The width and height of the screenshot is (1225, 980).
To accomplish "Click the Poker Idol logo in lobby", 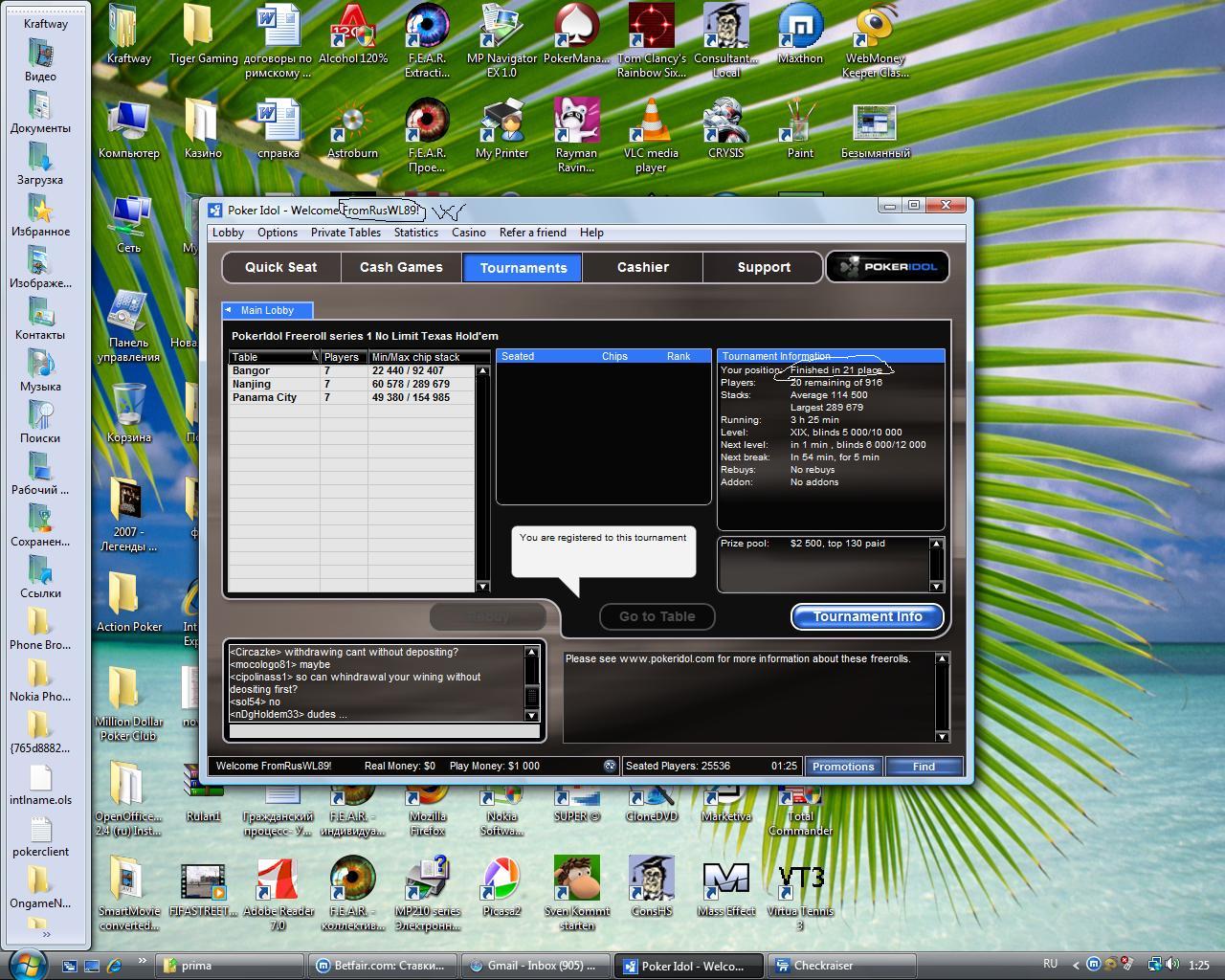I will 887,267.
